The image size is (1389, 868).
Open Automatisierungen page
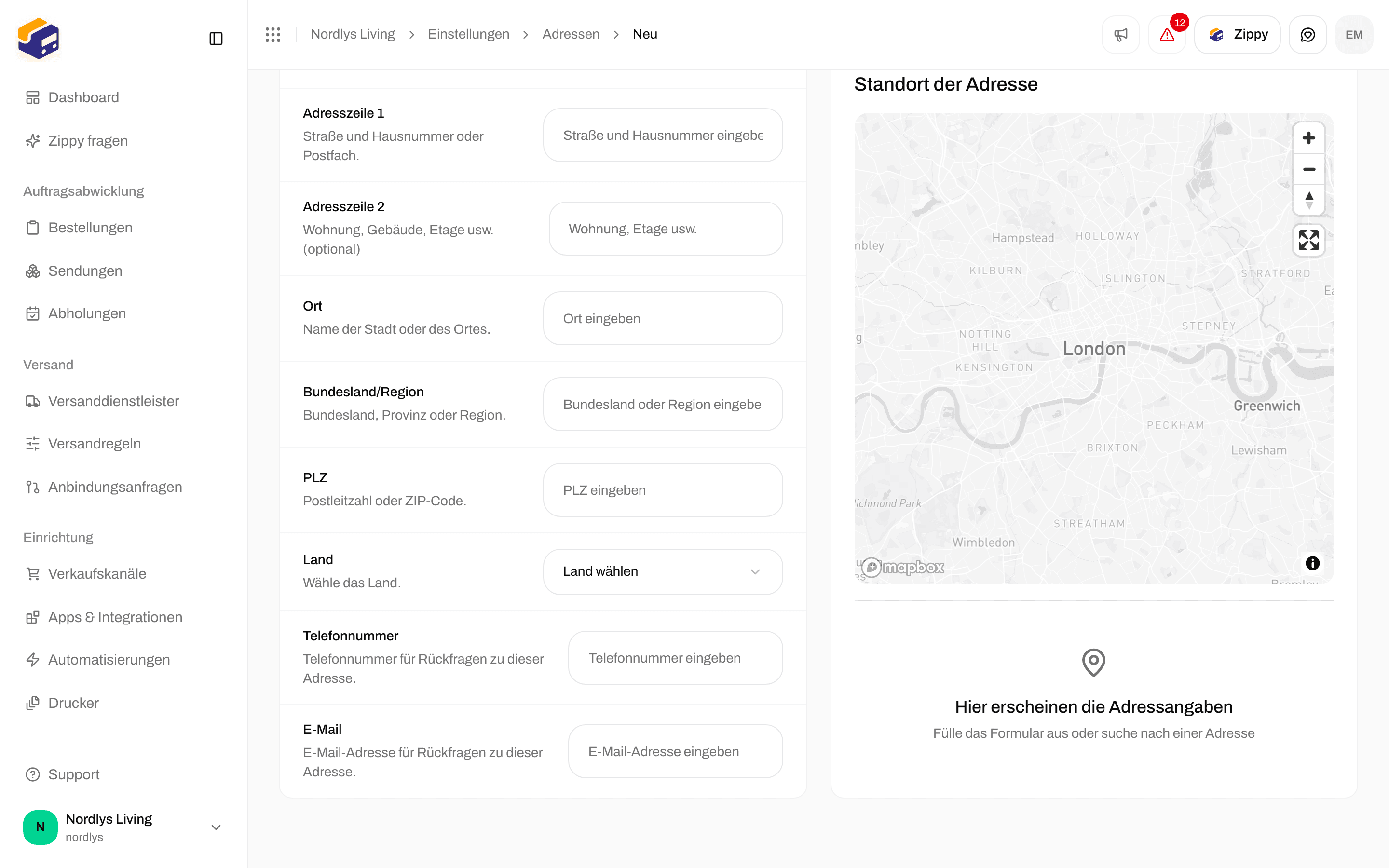(x=123, y=660)
